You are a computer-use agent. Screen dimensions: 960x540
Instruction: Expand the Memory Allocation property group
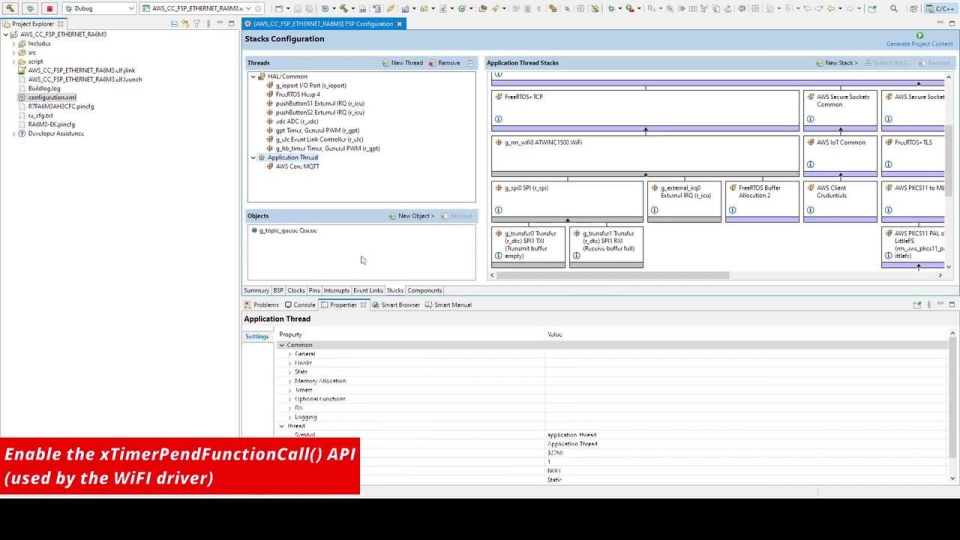[x=290, y=381]
